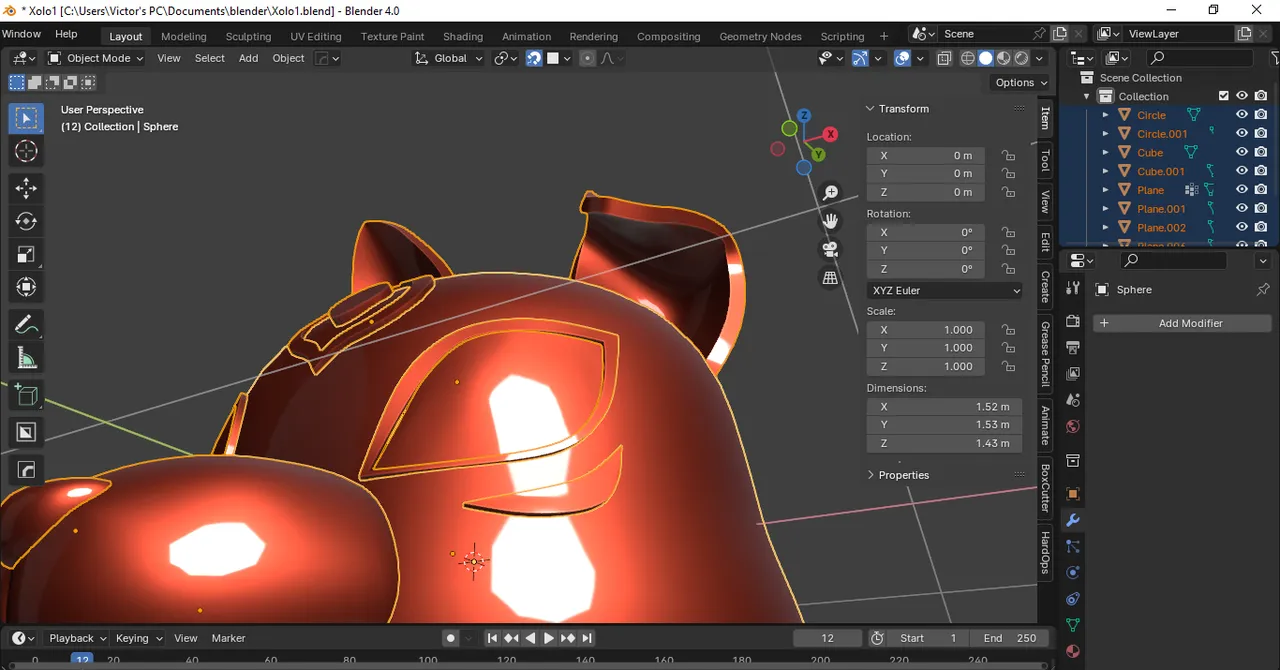Screen dimensions: 1280x670
Task: Select solid viewport shading
Action: click(986, 58)
